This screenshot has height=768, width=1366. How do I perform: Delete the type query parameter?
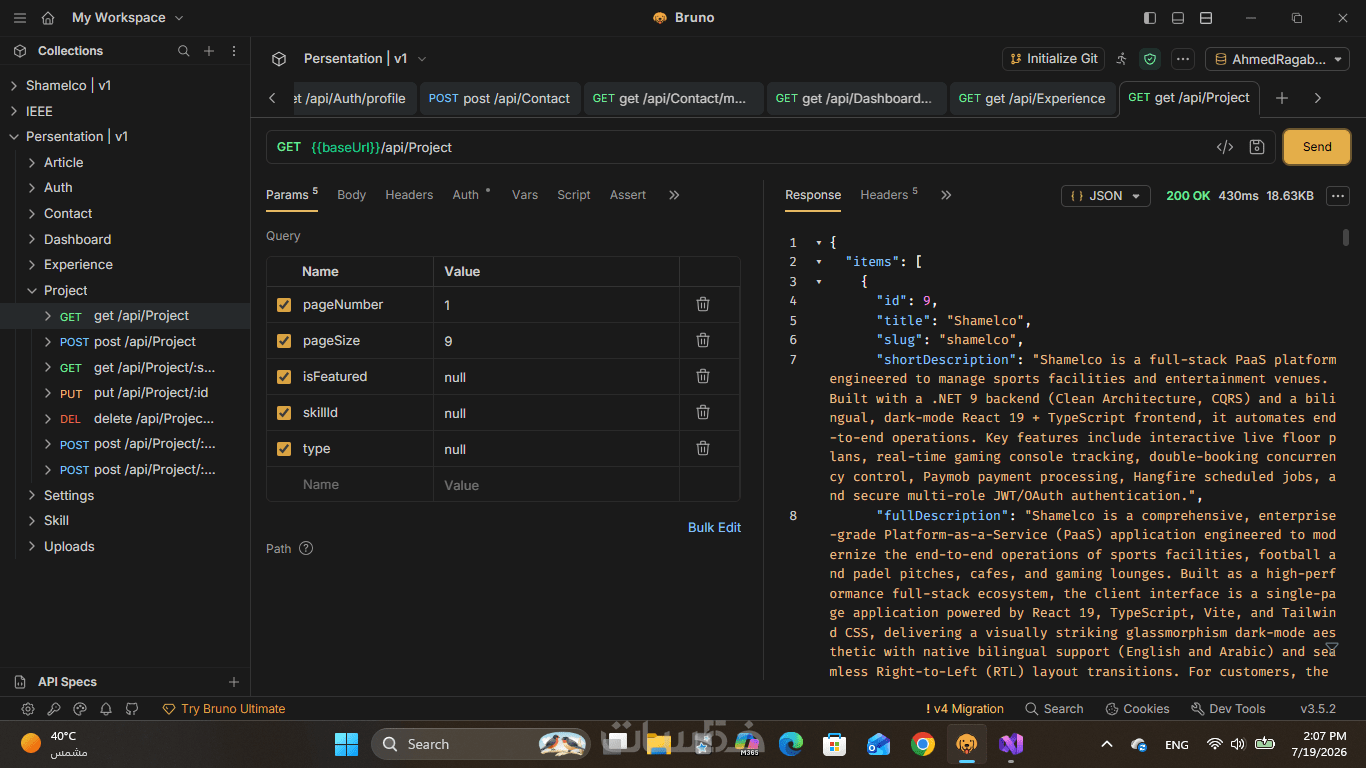pyautogui.click(x=703, y=448)
